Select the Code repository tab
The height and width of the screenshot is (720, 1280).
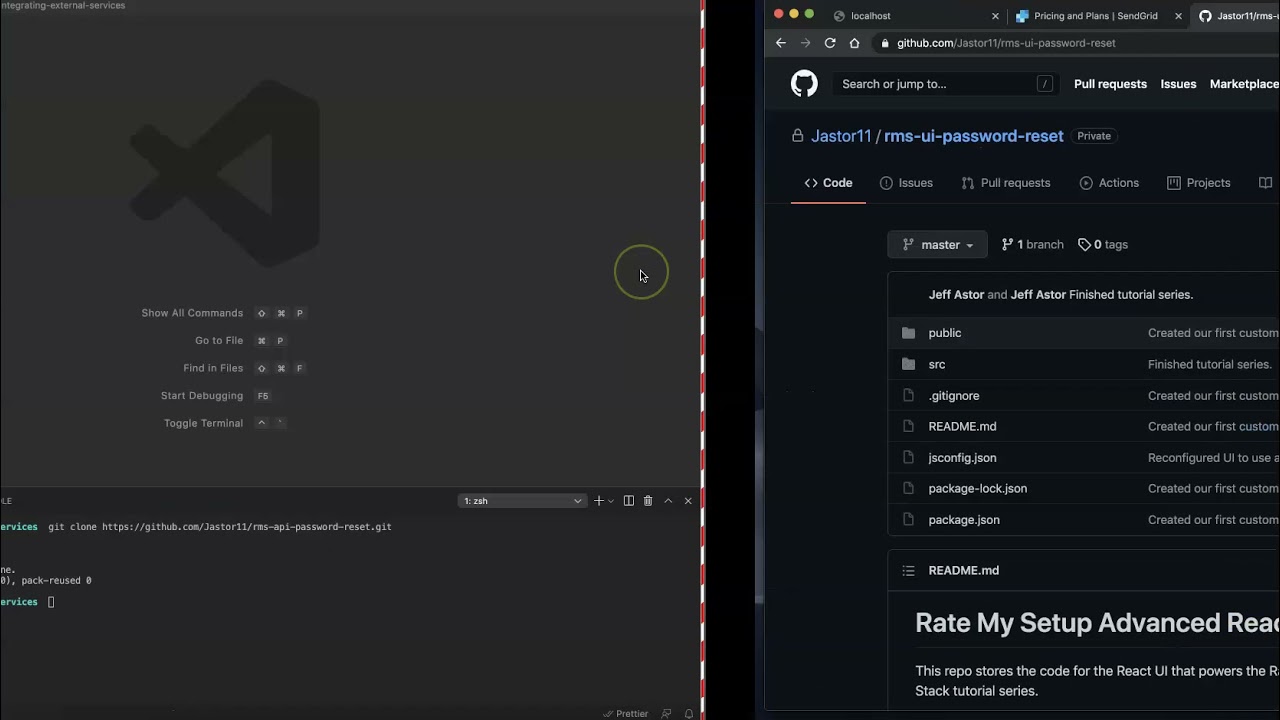tap(828, 183)
